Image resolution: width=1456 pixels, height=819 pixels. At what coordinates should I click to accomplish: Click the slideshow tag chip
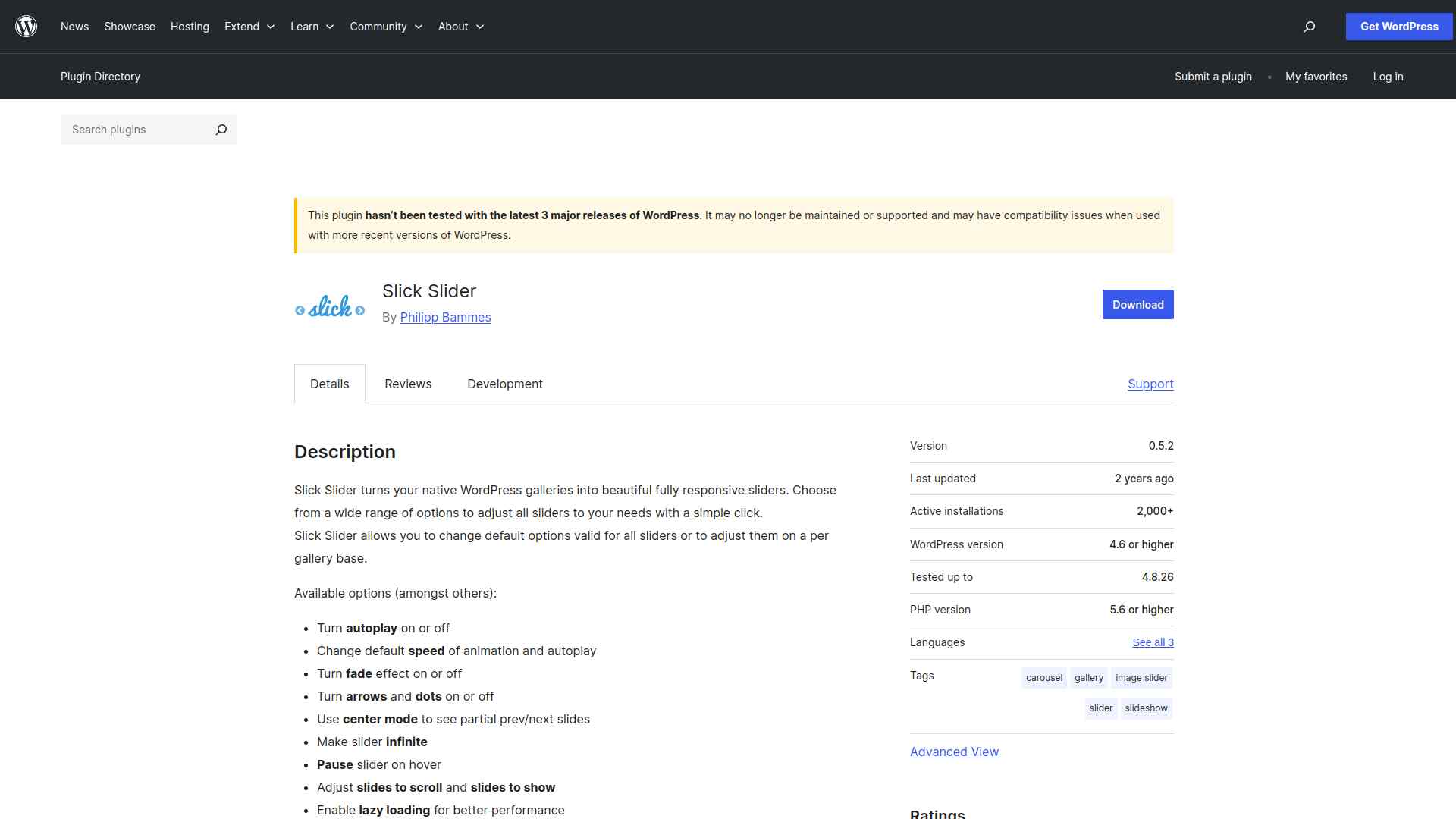pos(1146,708)
